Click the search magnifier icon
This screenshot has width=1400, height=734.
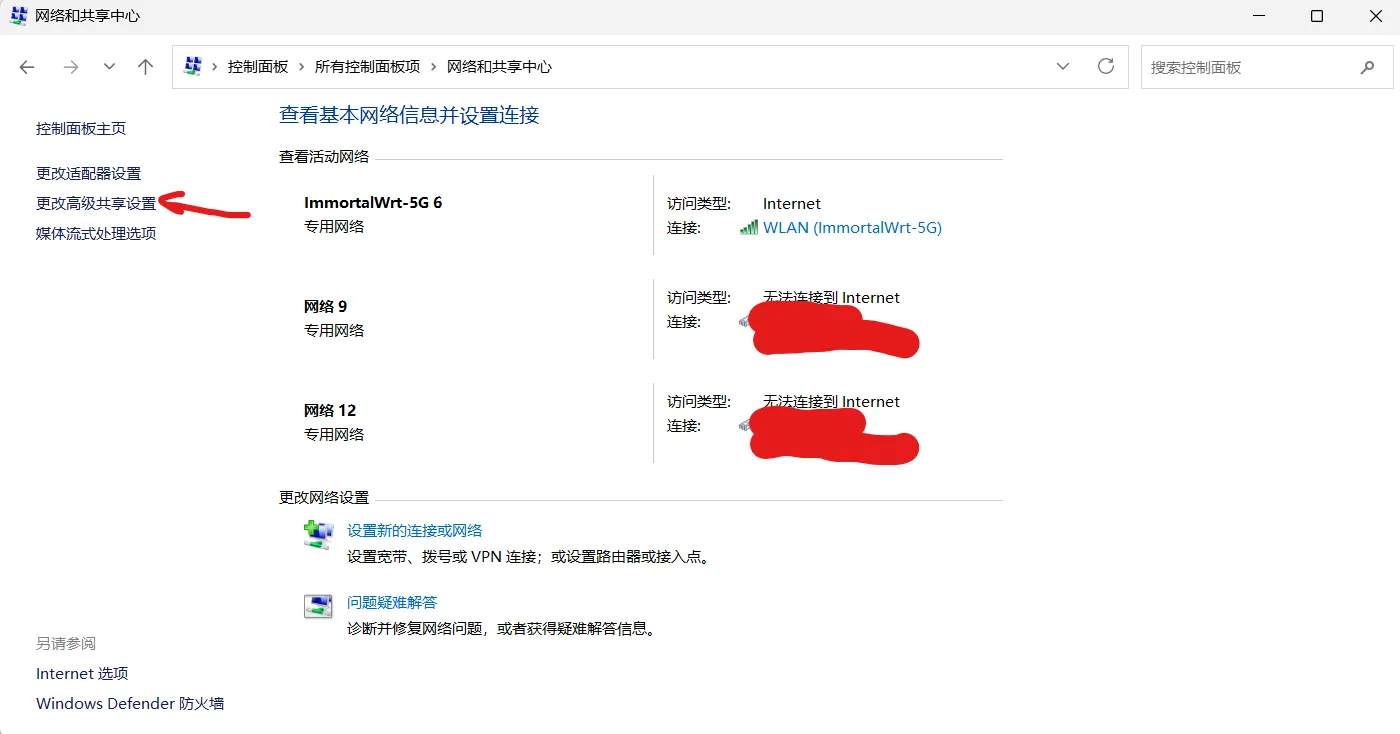tap(1368, 67)
